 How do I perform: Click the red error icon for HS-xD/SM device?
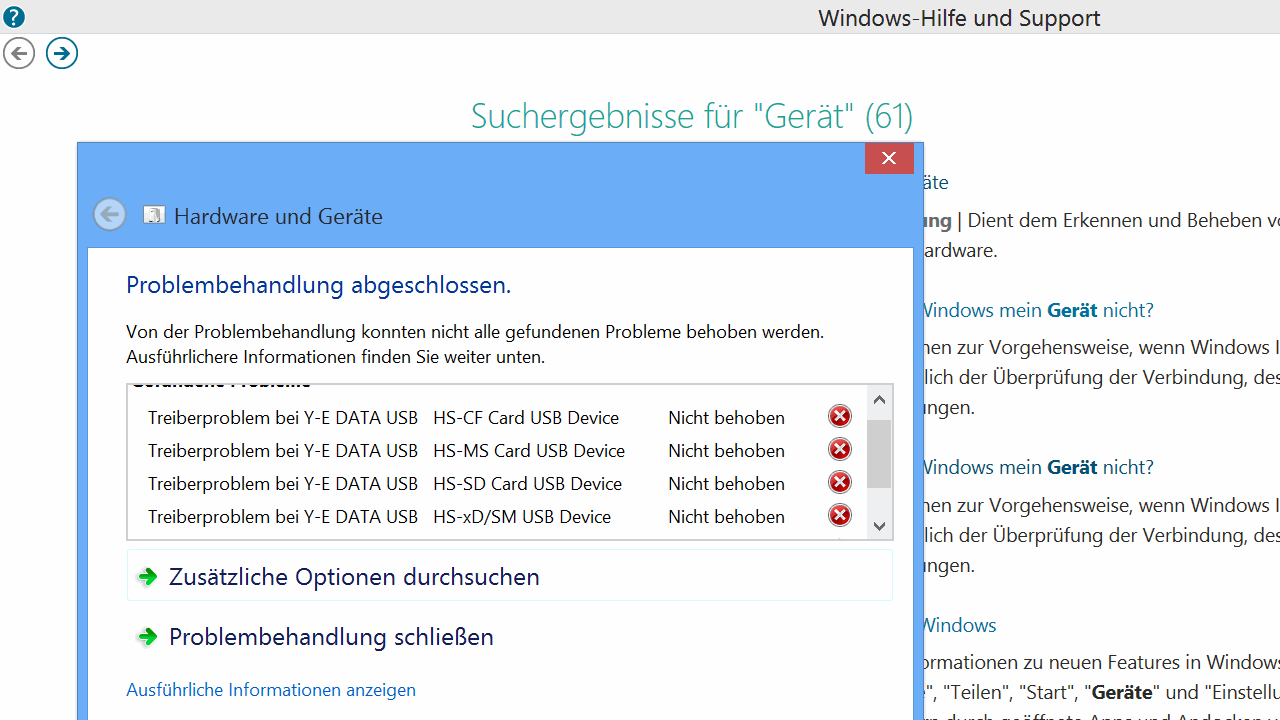(x=840, y=515)
